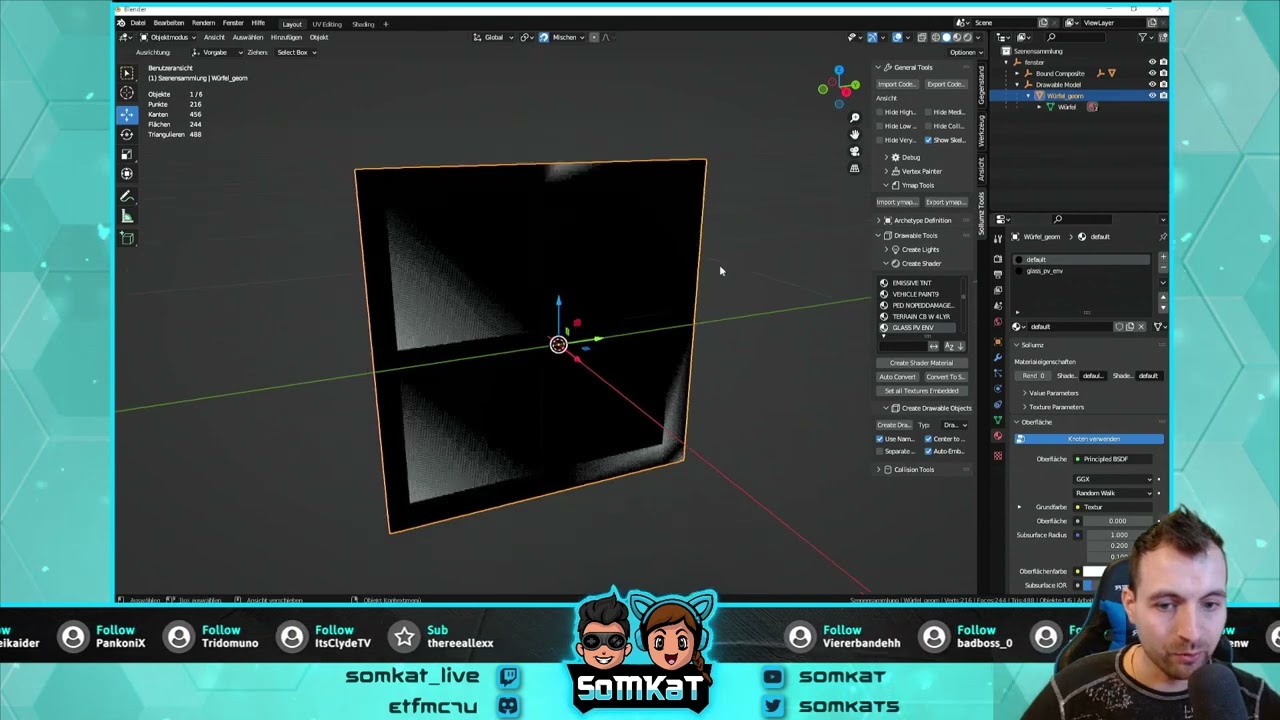Click the navigation axis gizmo
The width and height of the screenshot is (1280, 720).
(x=840, y=88)
